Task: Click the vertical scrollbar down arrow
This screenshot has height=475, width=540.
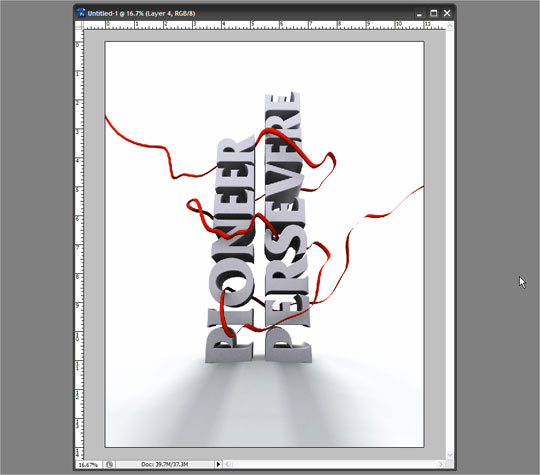Action: [x=450, y=455]
